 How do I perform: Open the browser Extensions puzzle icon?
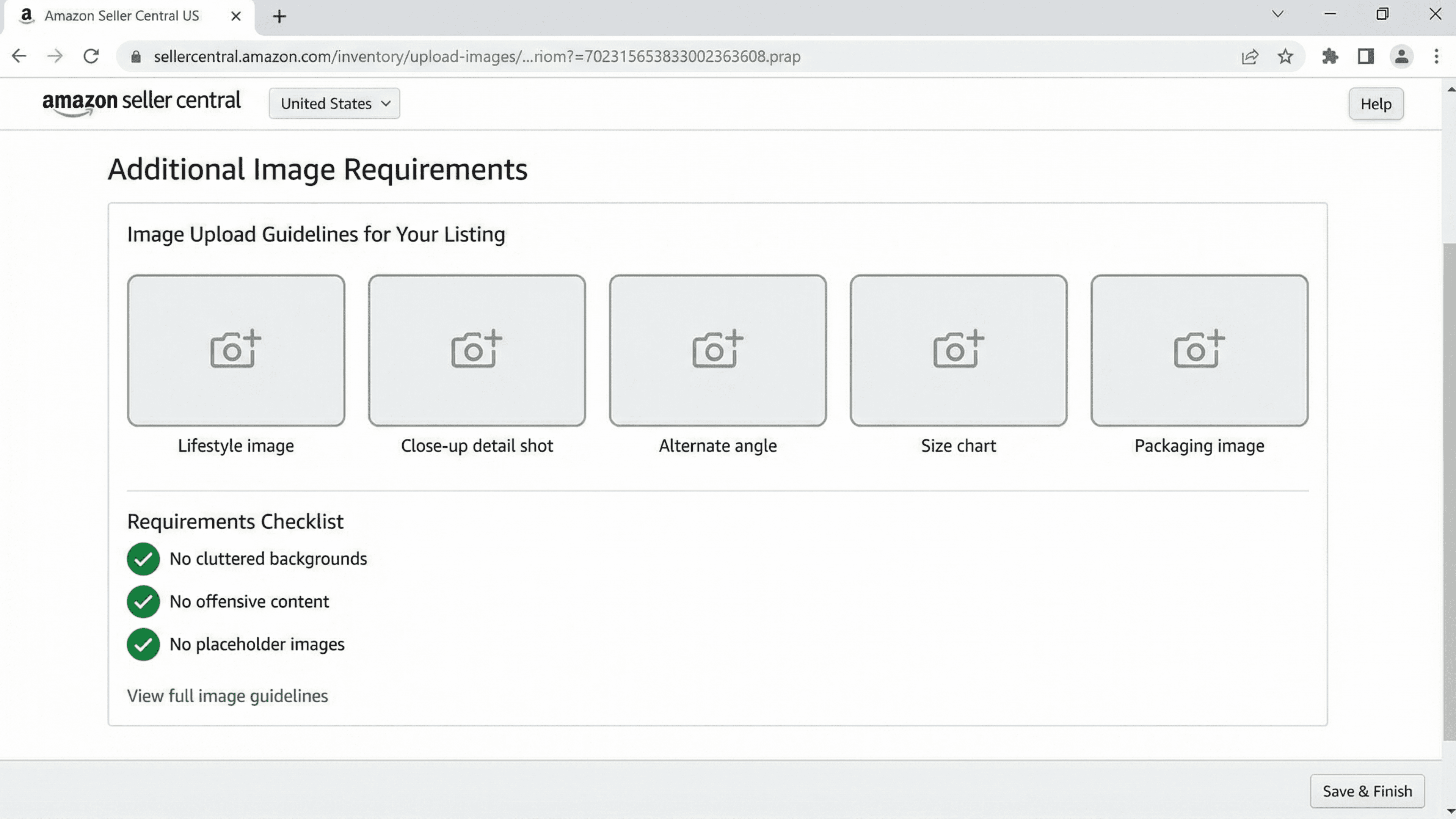(1330, 56)
